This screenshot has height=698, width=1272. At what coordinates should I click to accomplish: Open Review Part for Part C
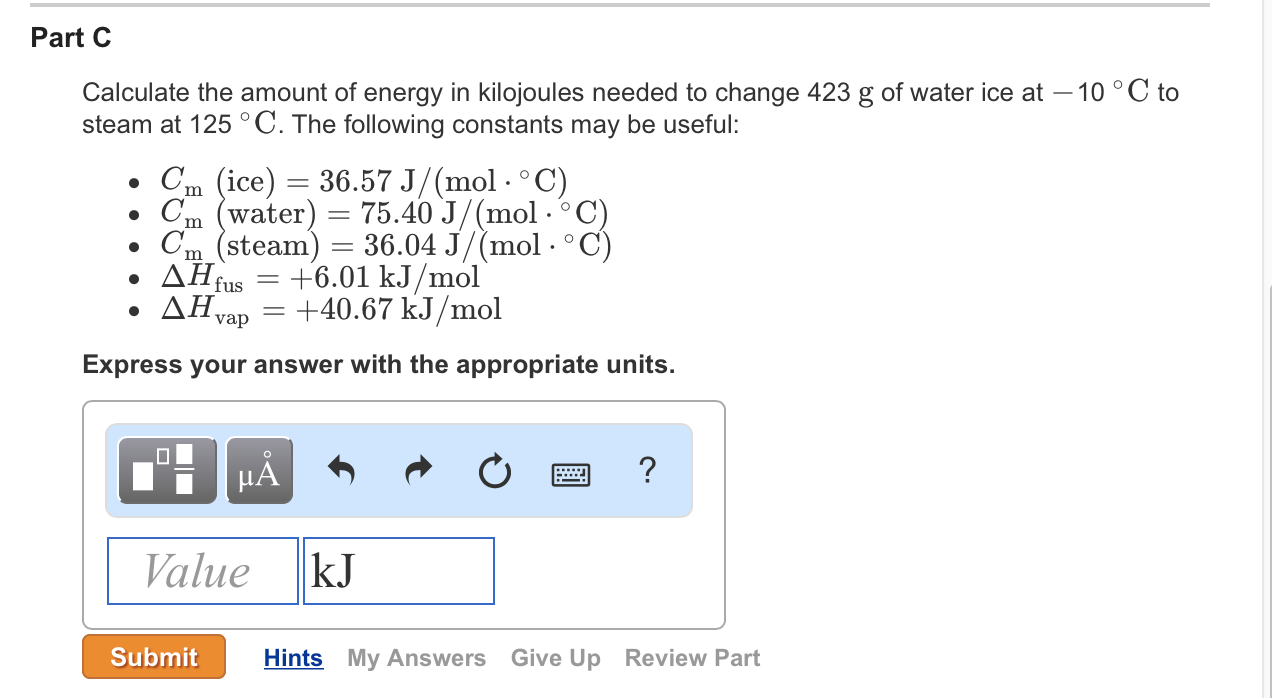[692, 656]
